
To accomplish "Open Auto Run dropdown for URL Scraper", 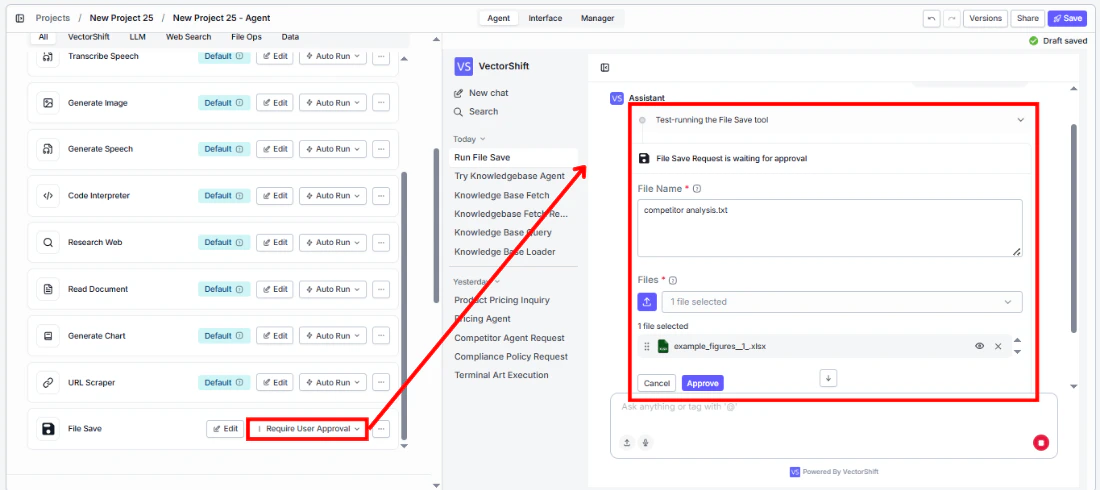I will point(333,383).
